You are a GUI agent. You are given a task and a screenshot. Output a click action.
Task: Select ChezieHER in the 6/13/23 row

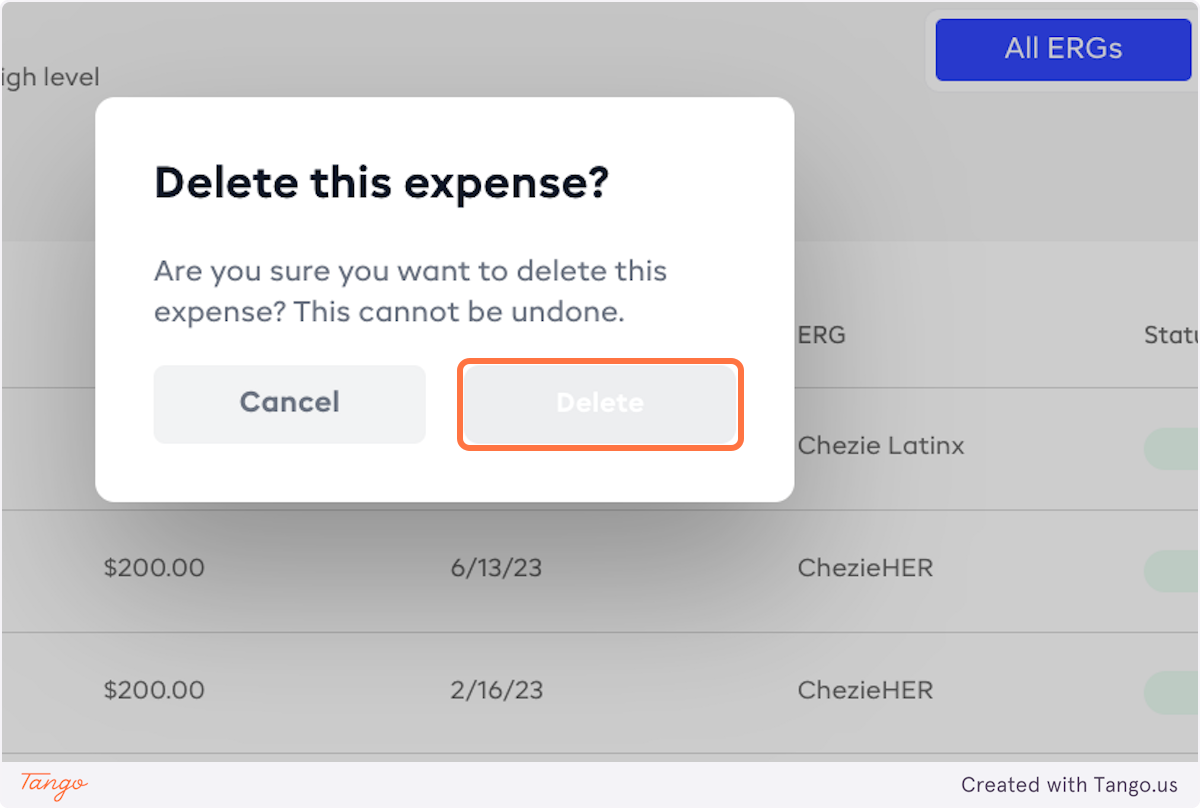[x=865, y=568]
